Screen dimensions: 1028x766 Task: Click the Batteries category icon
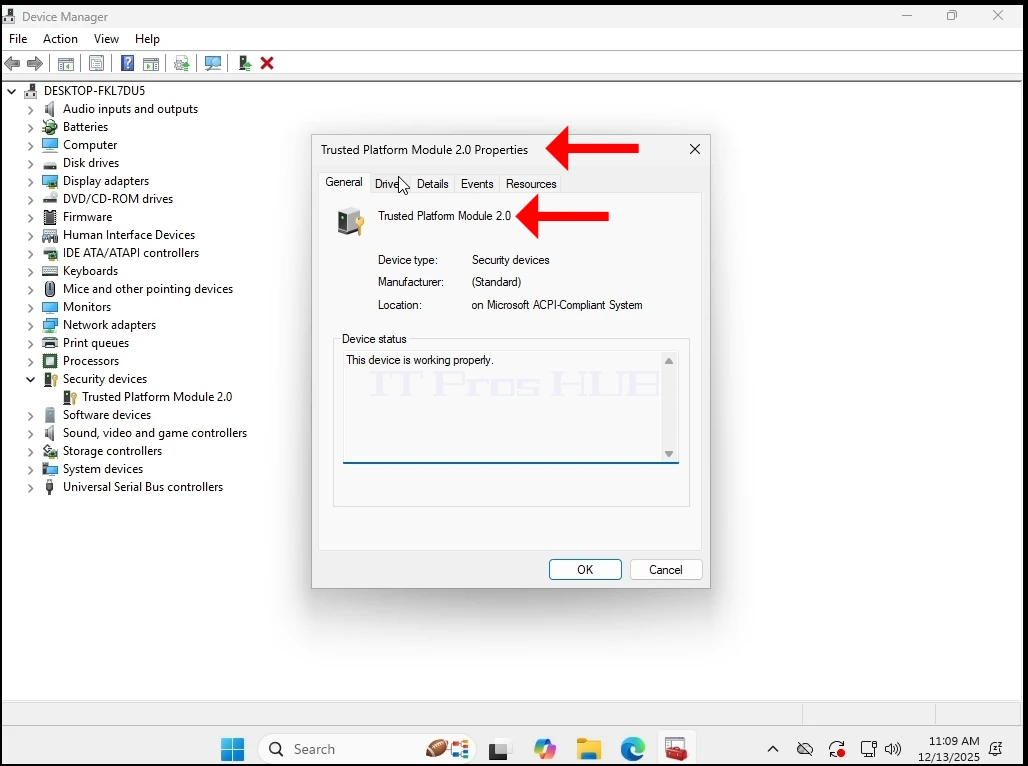click(50, 127)
